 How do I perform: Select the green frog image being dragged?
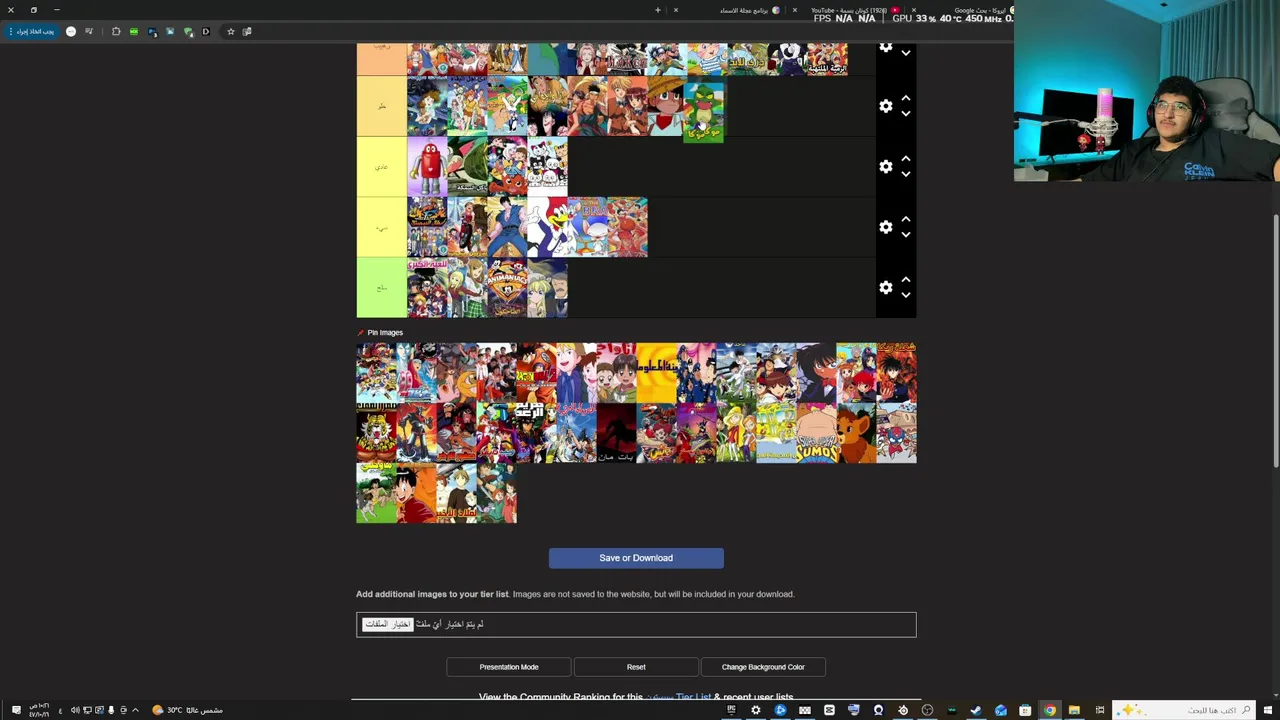coord(703,112)
